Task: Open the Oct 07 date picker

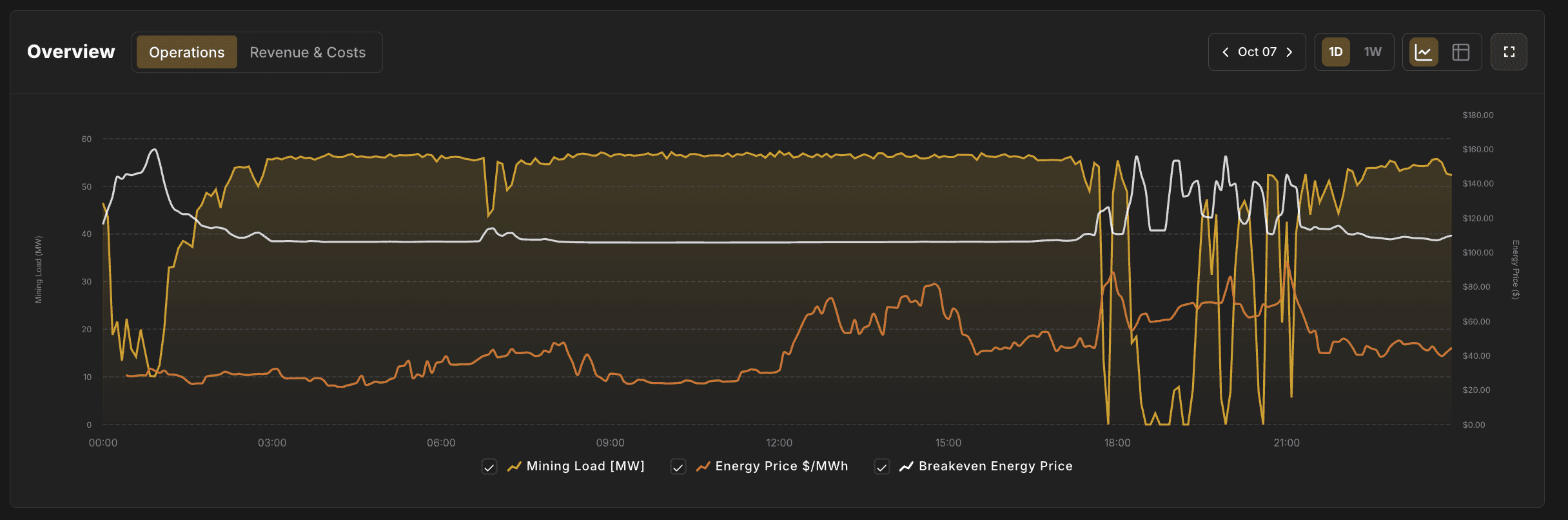Action: (1257, 52)
